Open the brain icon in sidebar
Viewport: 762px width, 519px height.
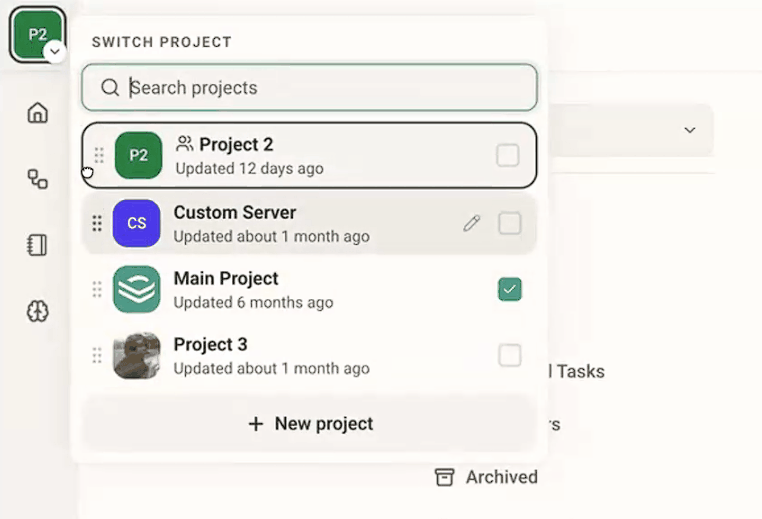[x=37, y=311]
